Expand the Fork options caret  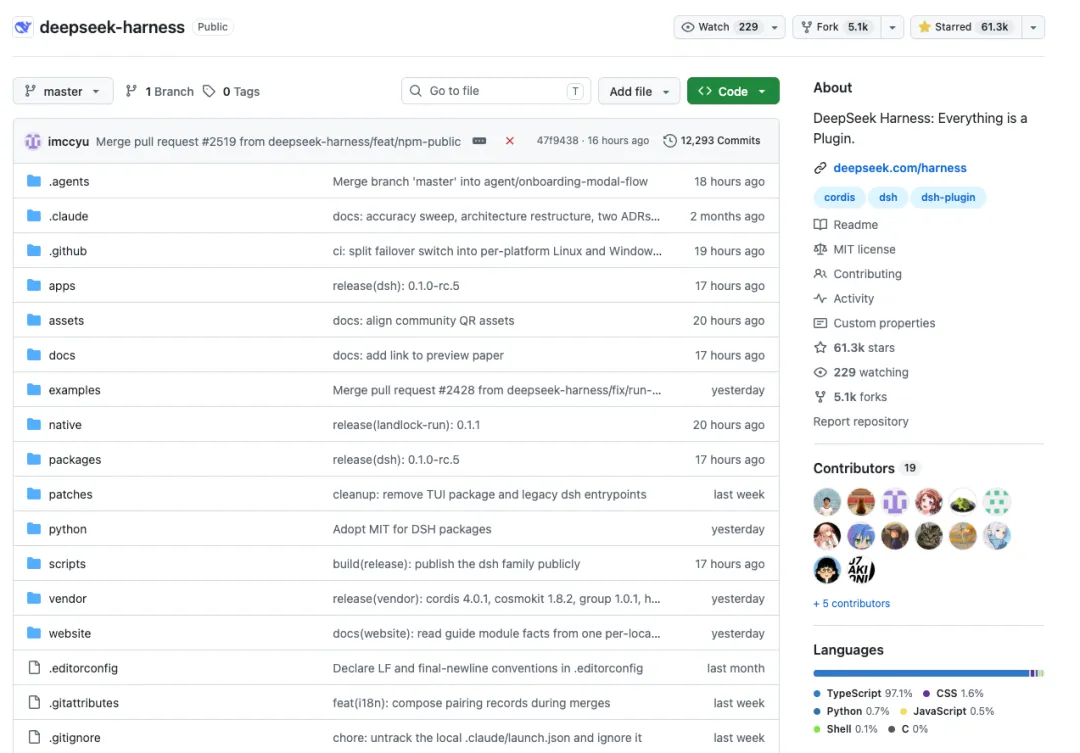pyautogui.click(x=892, y=27)
